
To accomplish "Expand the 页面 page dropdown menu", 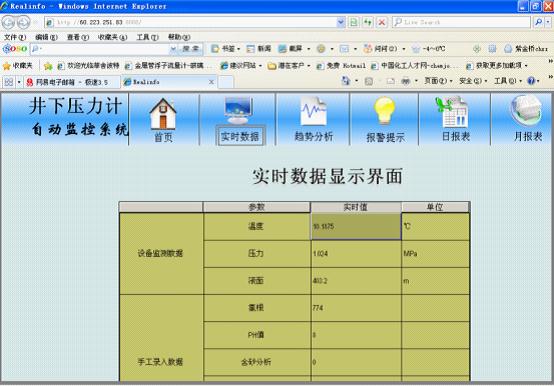I will pyautogui.click(x=438, y=81).
